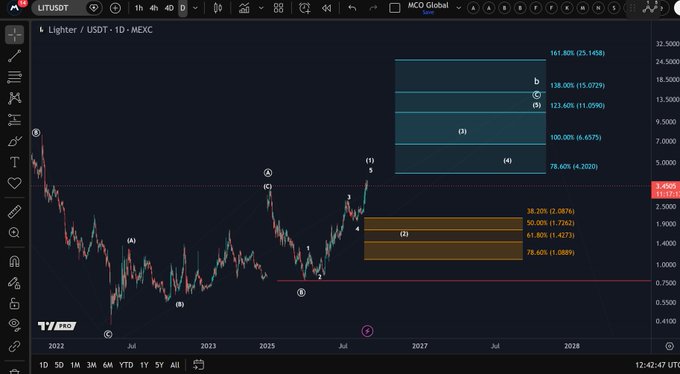Select the S favorite toolbar item
This screenshot has height=374, width=680.
(x=614, y=8)
